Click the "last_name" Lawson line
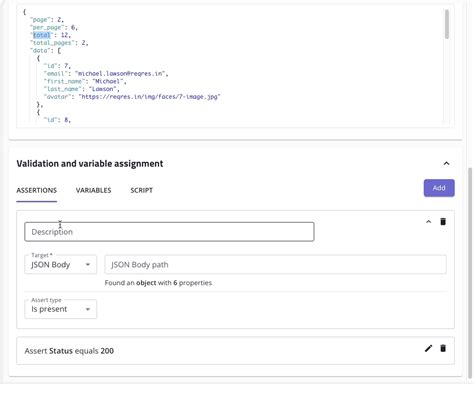Image resolution: width=474 pixels, height=394 pixels. [82, 89]
